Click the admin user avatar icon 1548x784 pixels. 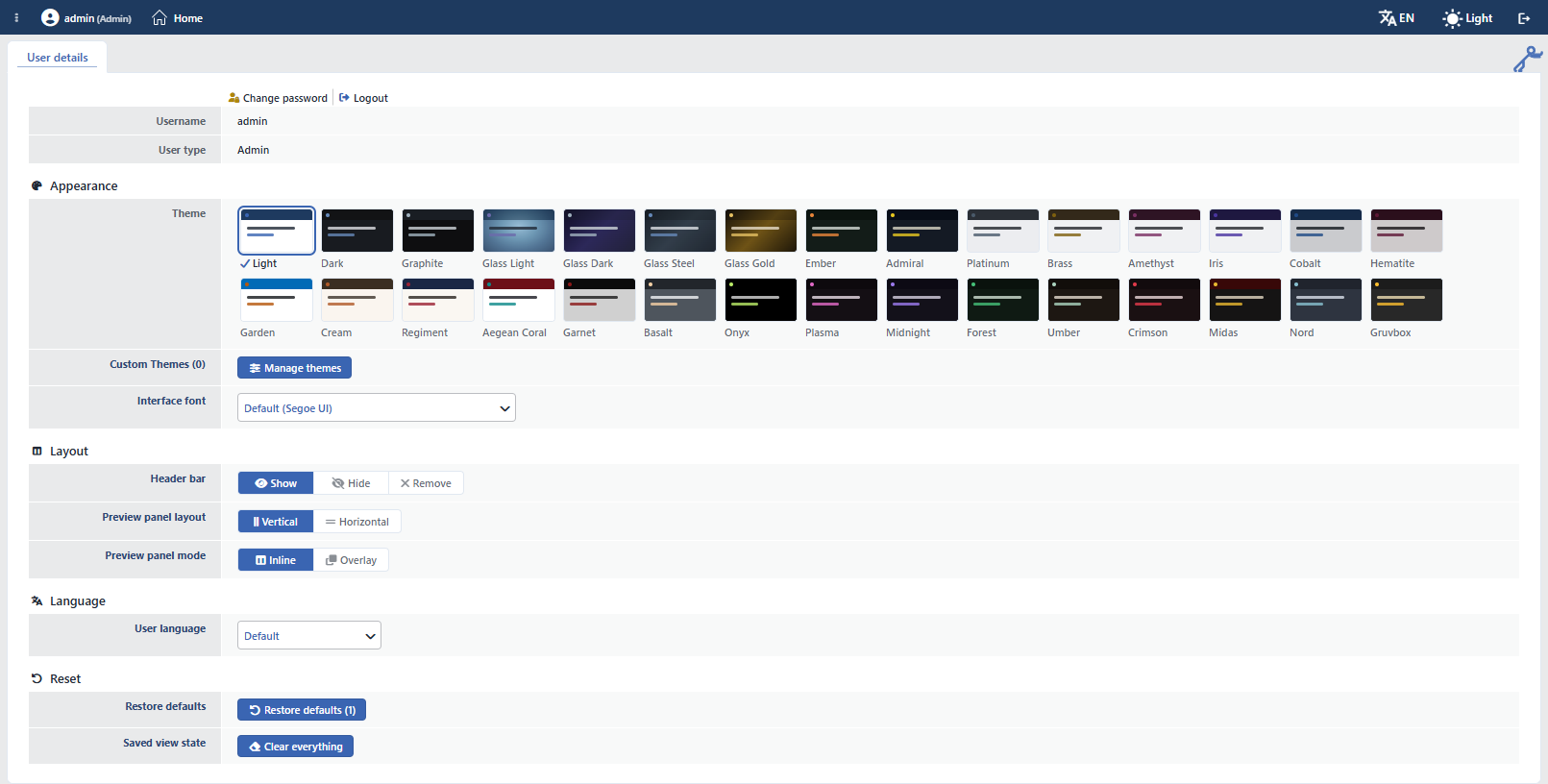click(x=50, y=18)
